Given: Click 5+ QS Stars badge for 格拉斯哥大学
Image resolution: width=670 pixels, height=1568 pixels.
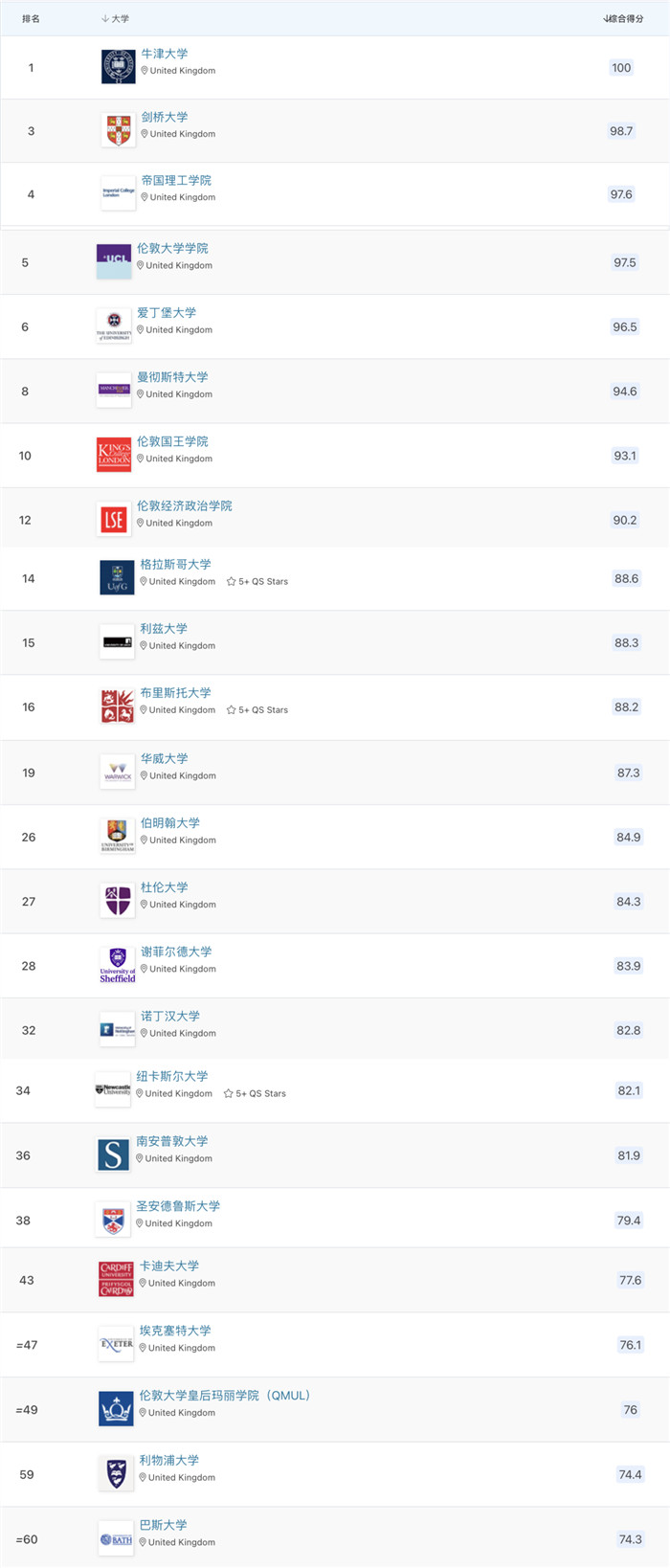Looking at the screenshot, I should 257,581.
